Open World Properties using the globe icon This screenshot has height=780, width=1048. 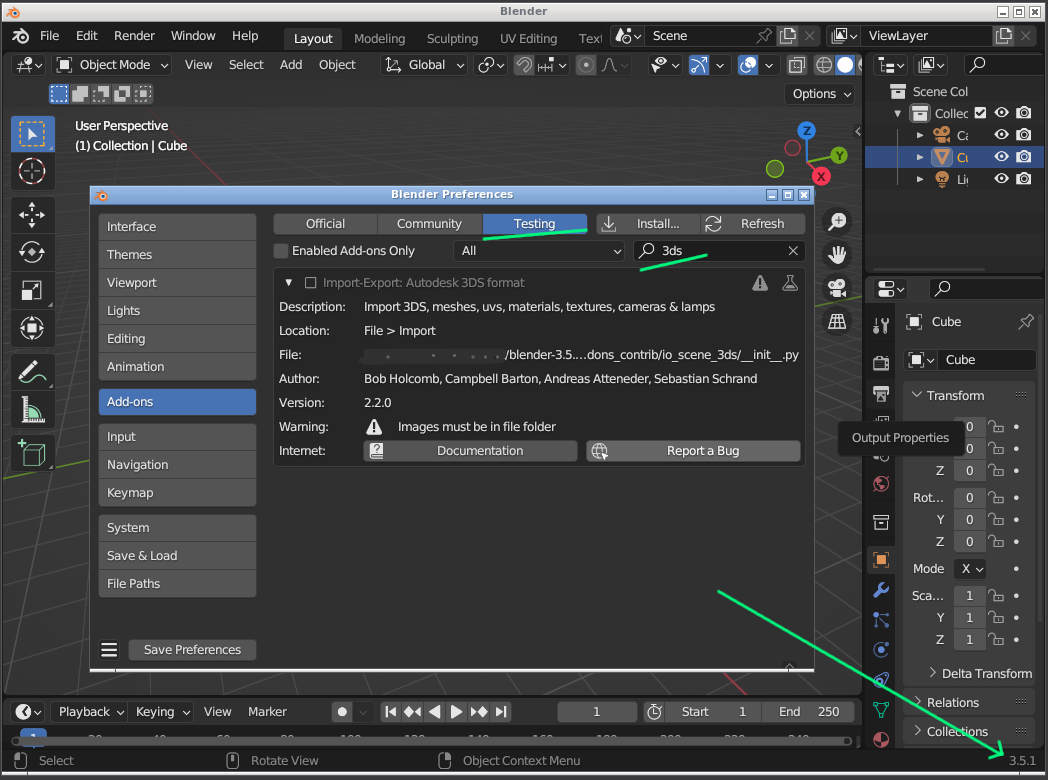[880, 483]
